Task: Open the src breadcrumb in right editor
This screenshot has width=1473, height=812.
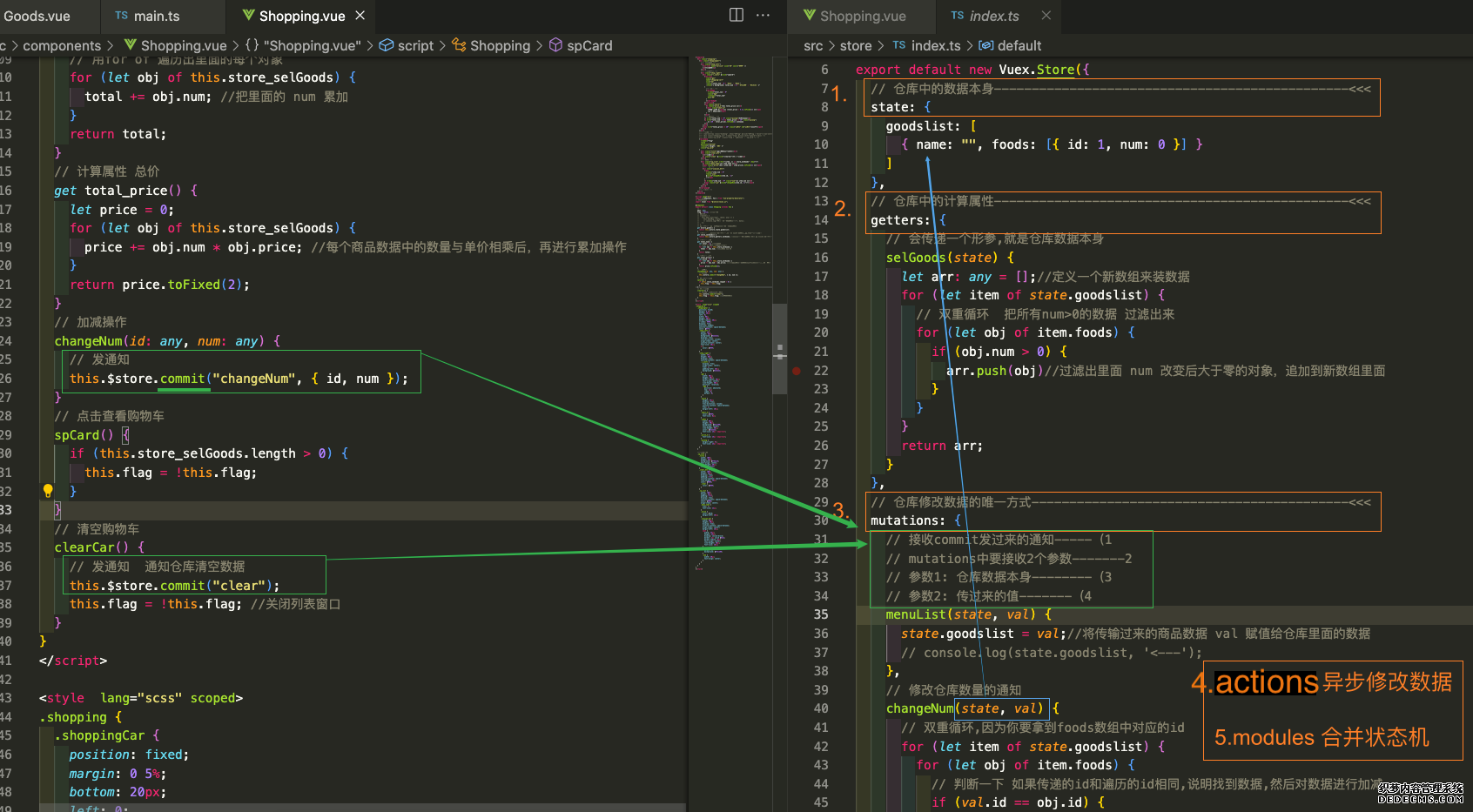Action: (x=813, y=45)
